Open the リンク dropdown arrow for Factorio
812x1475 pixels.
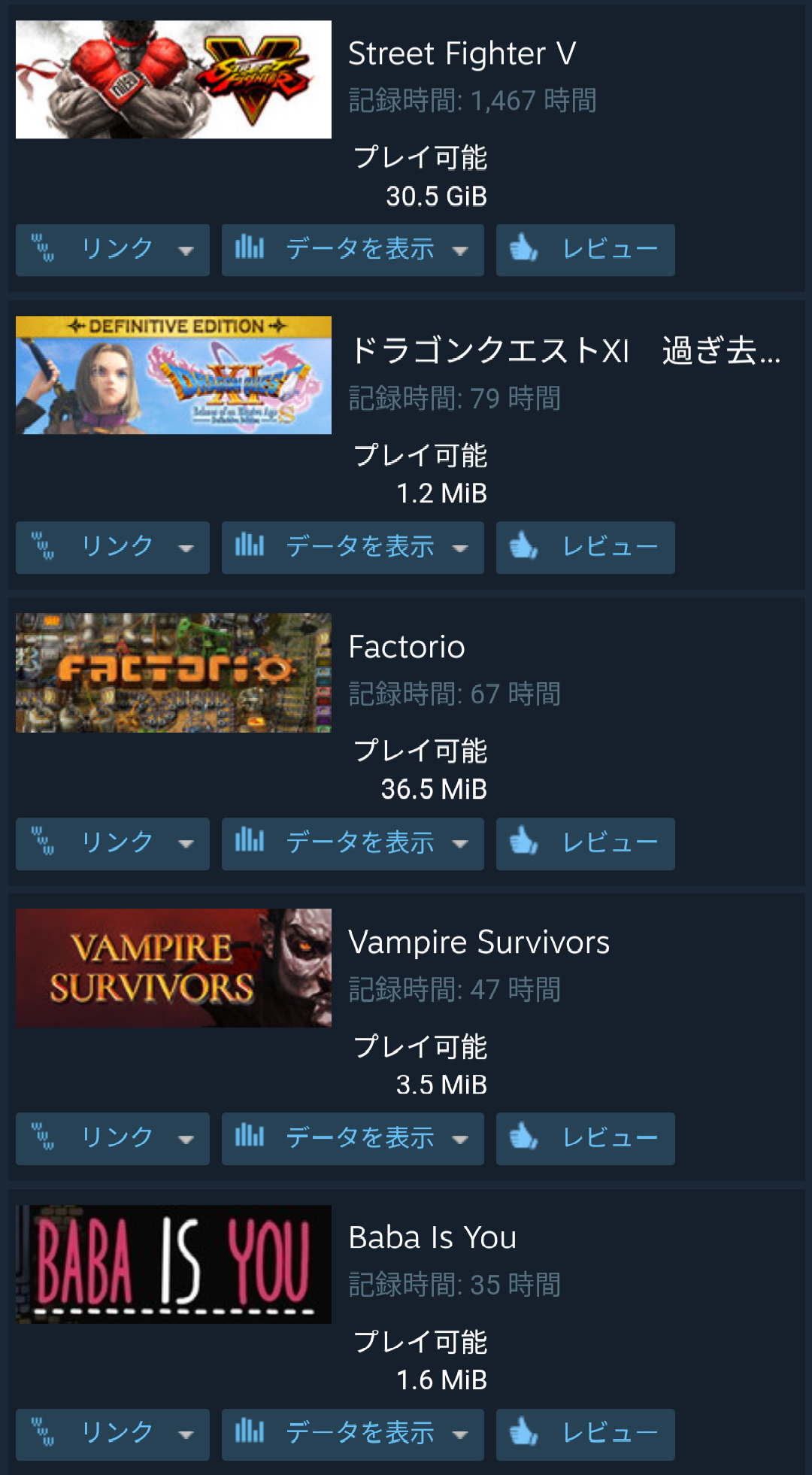[186, 844]
